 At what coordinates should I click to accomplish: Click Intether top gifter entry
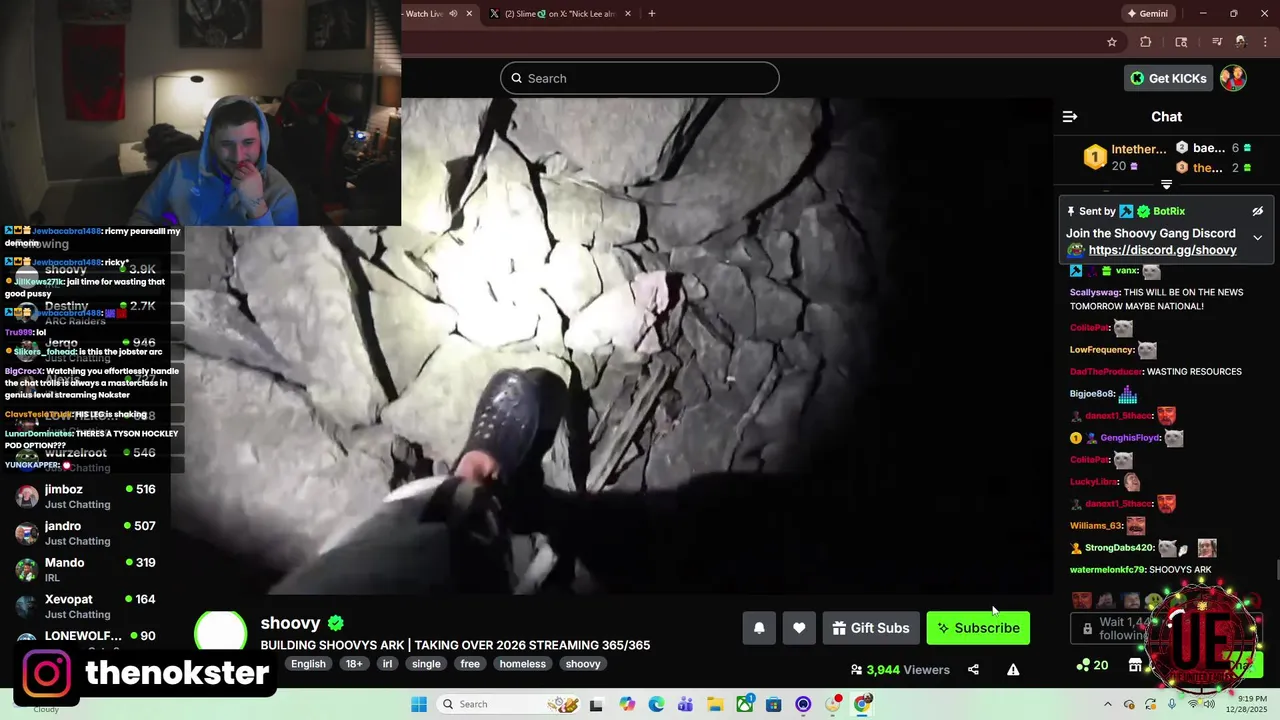[x=1125, y=157]
